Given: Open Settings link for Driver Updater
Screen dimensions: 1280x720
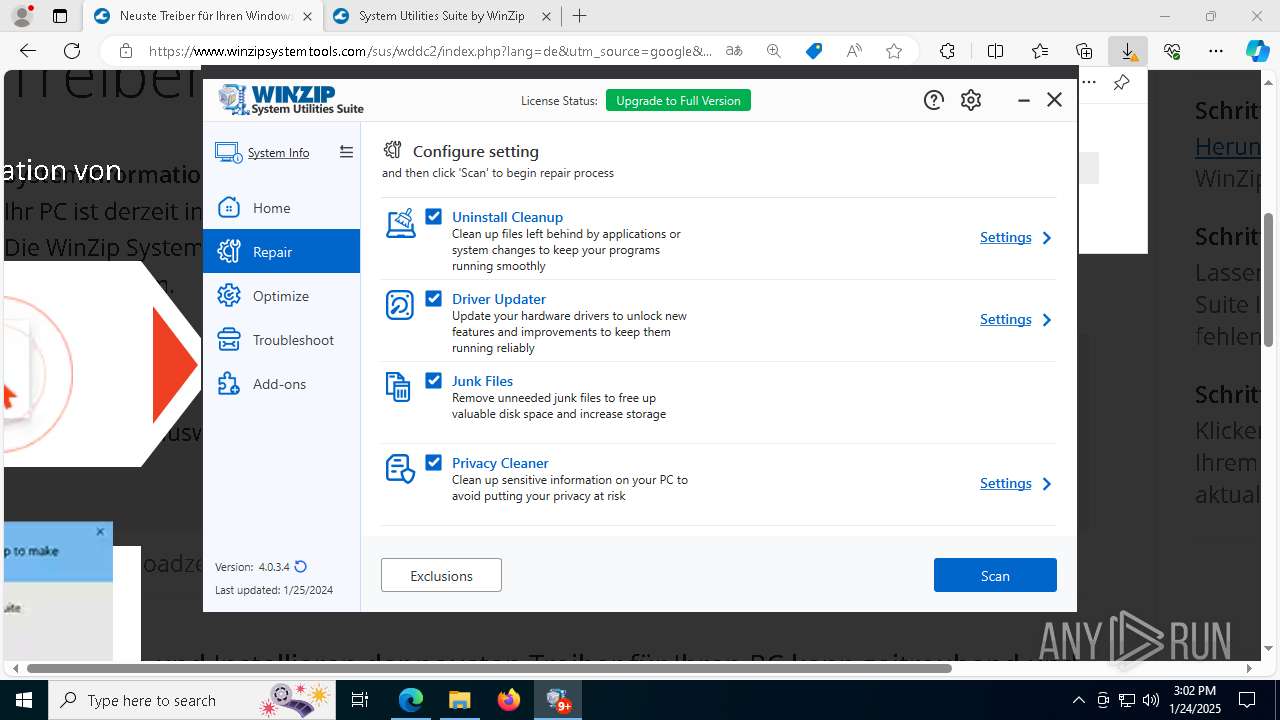Looking at the screenshot, I should (1005, 320).
